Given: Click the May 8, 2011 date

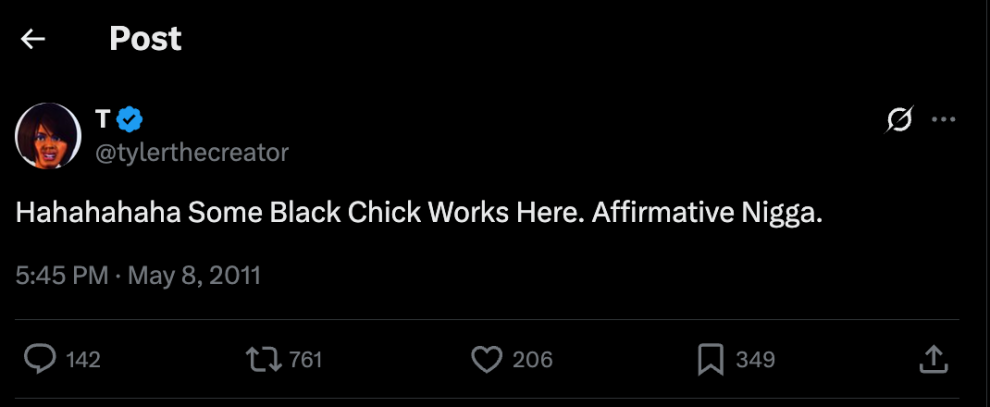Looking at the screenshot, I should pyautogui.click(x=193, y=275).
